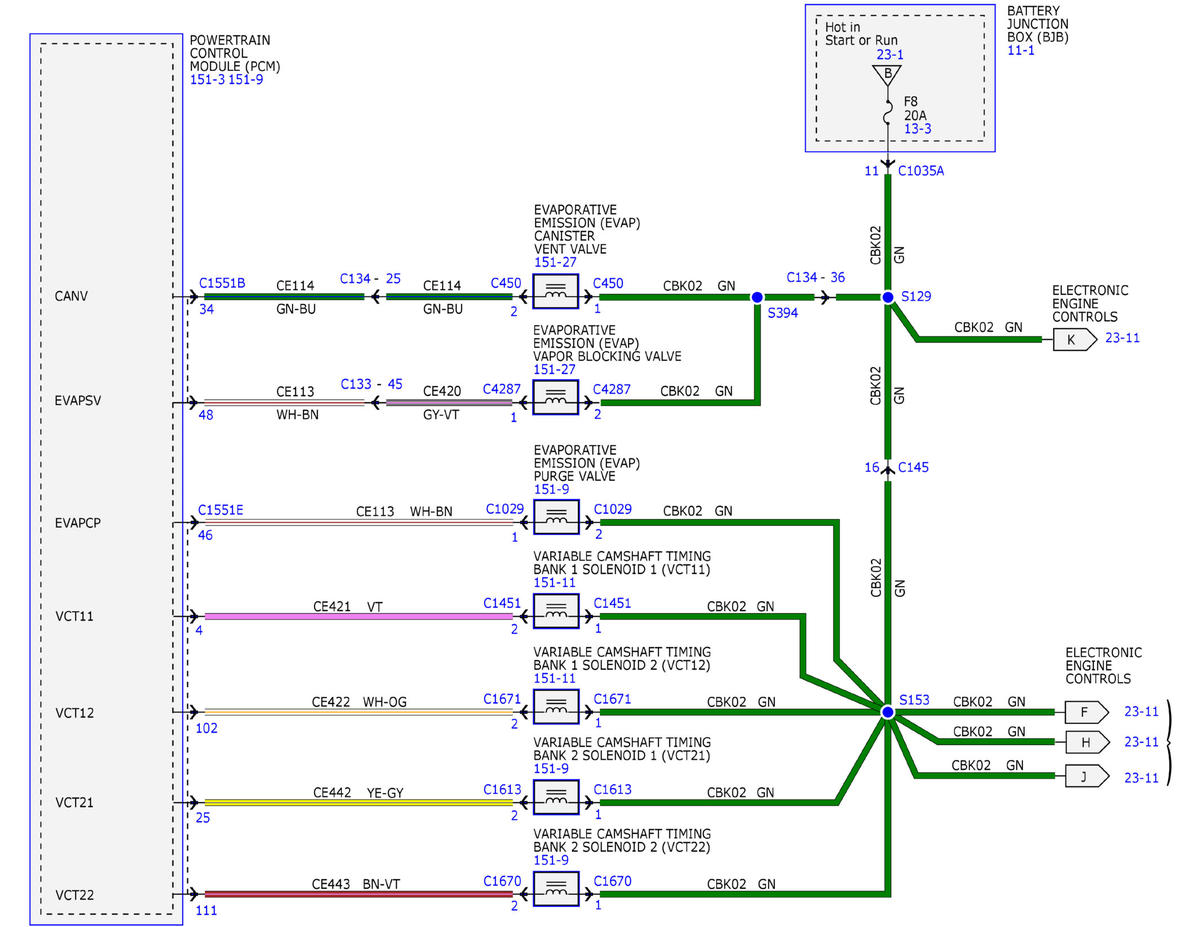Select the S394 splice junction dot

point(757,297)
